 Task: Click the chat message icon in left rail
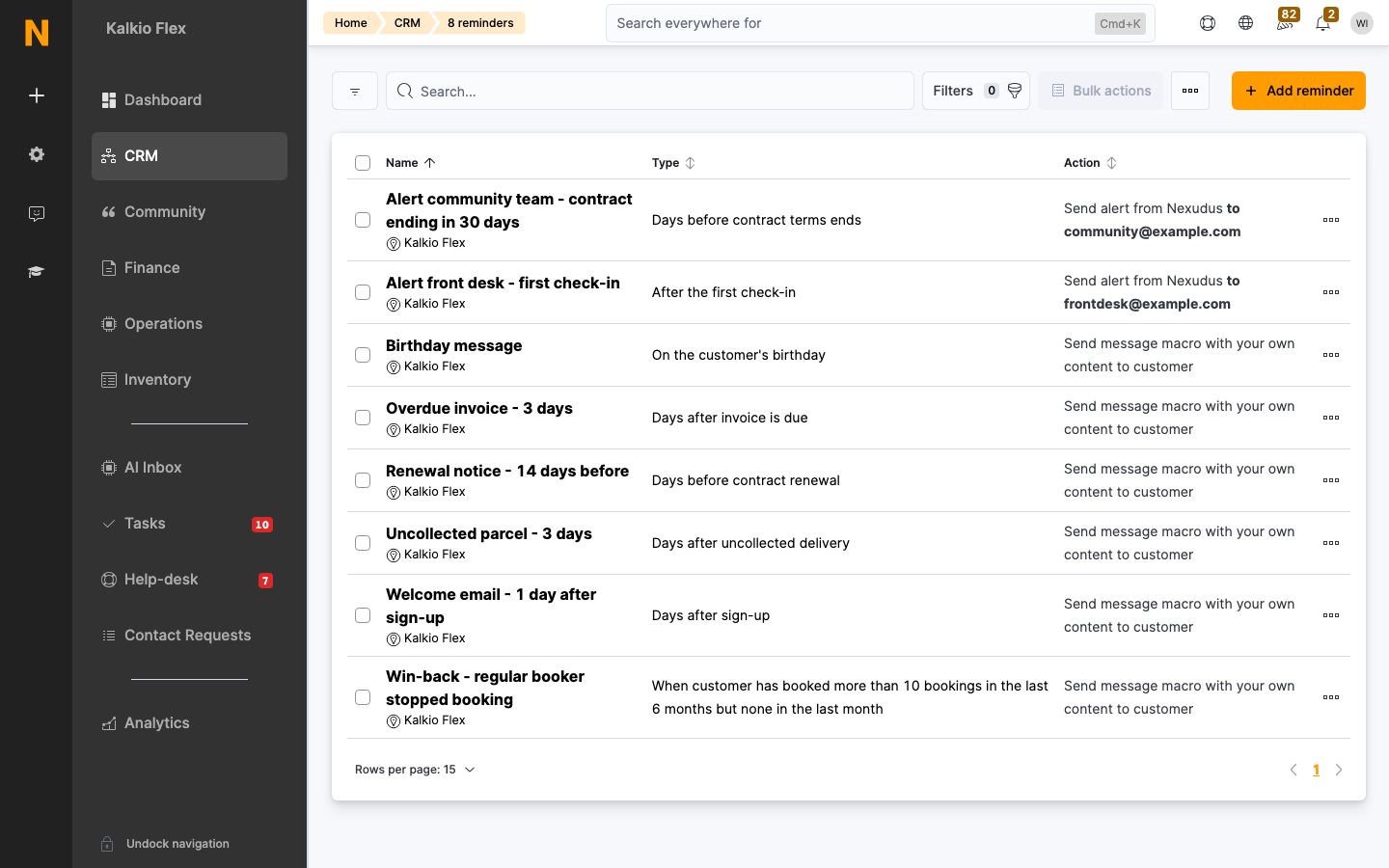(x=37, y=213)
